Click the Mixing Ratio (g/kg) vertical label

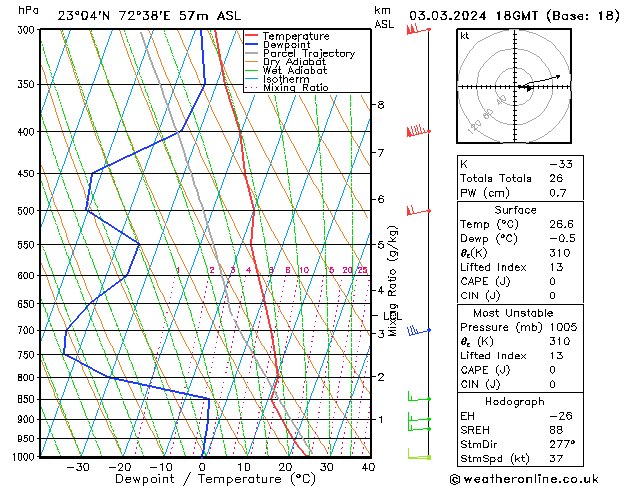click(392, 281)
